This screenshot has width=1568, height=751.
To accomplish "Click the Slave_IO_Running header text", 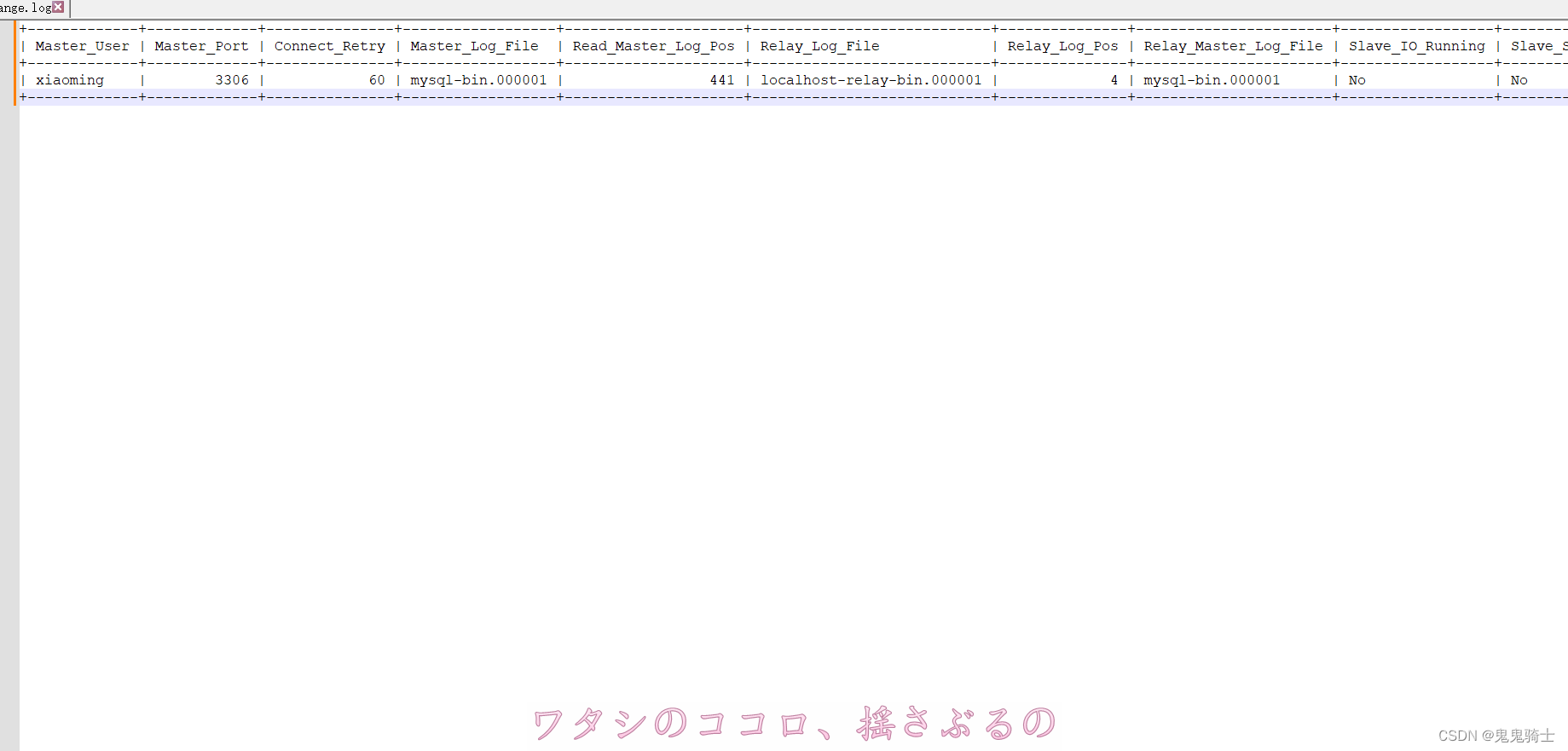I will [1416, 46].
